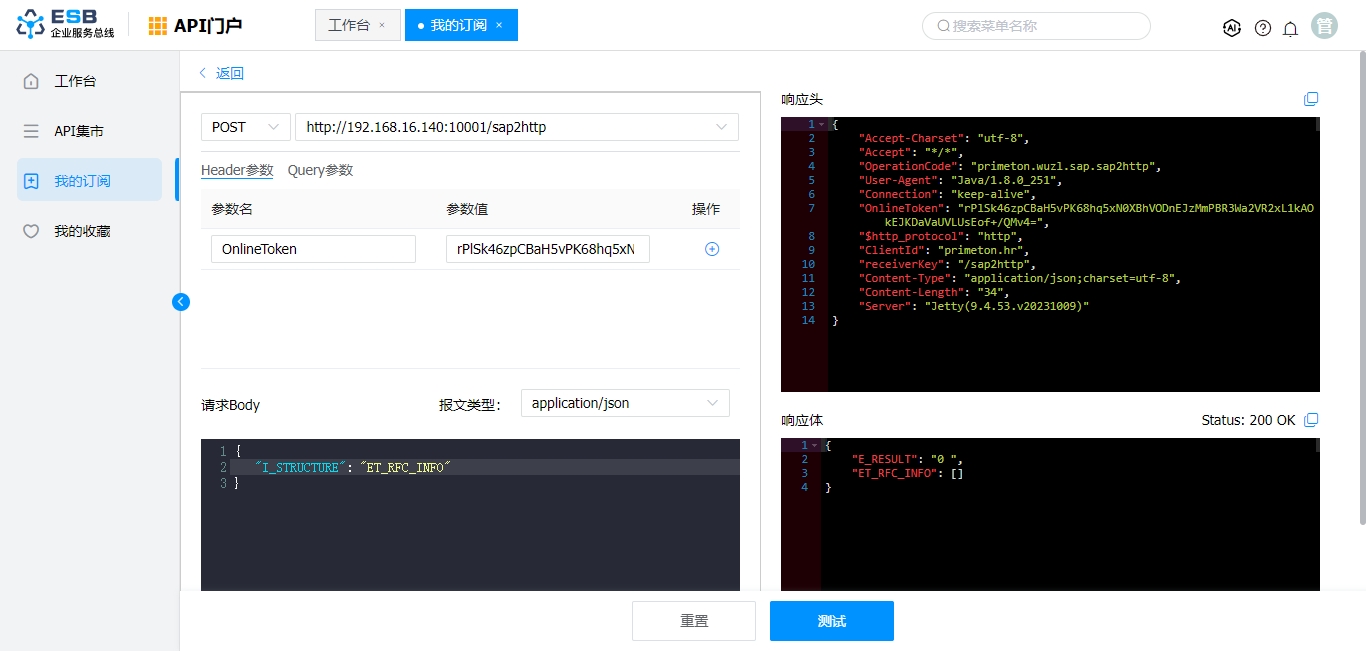Open the POST method dropdown
Viewport: 1366px width, 651px height.
245,127
